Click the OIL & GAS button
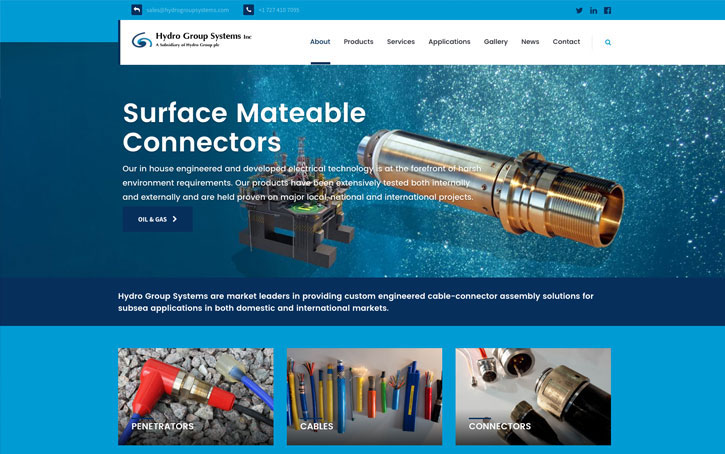 tap(158, 219)
